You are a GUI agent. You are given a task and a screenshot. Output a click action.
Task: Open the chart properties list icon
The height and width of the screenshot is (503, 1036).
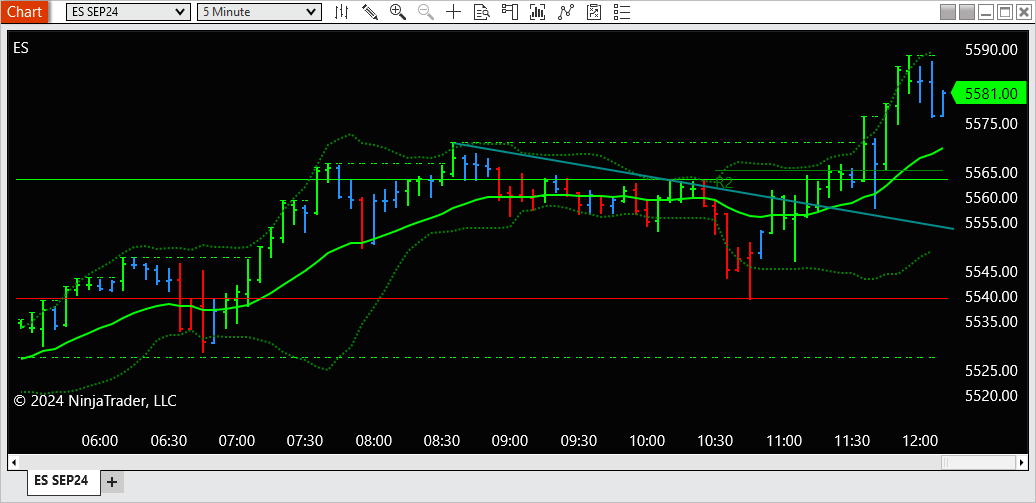tap(622, 11)
